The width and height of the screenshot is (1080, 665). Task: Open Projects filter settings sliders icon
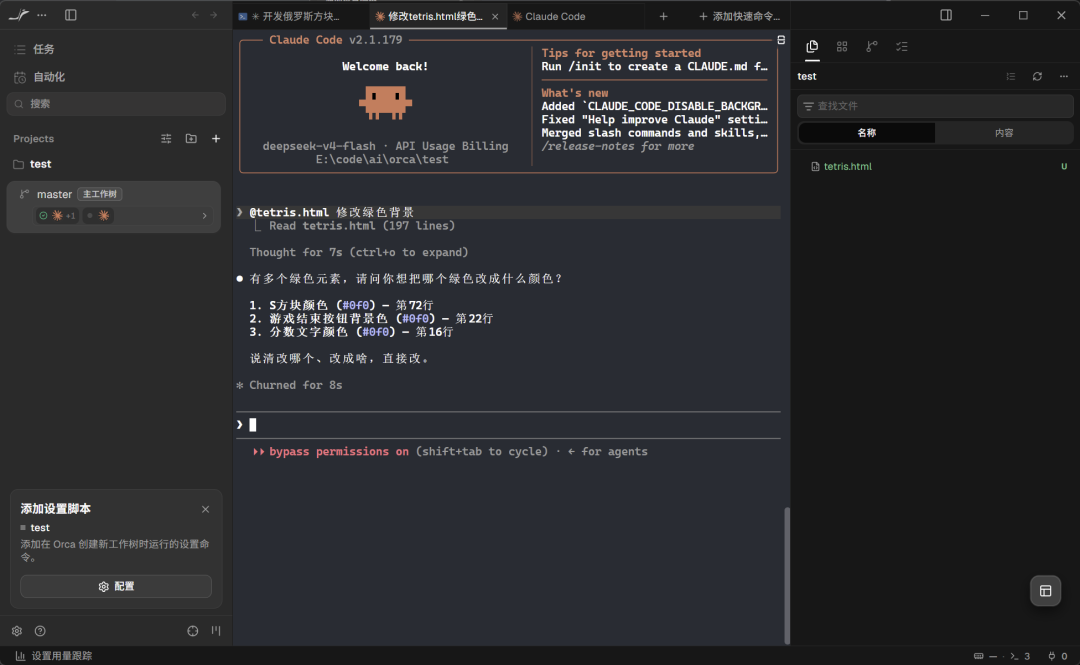point(166,139)
